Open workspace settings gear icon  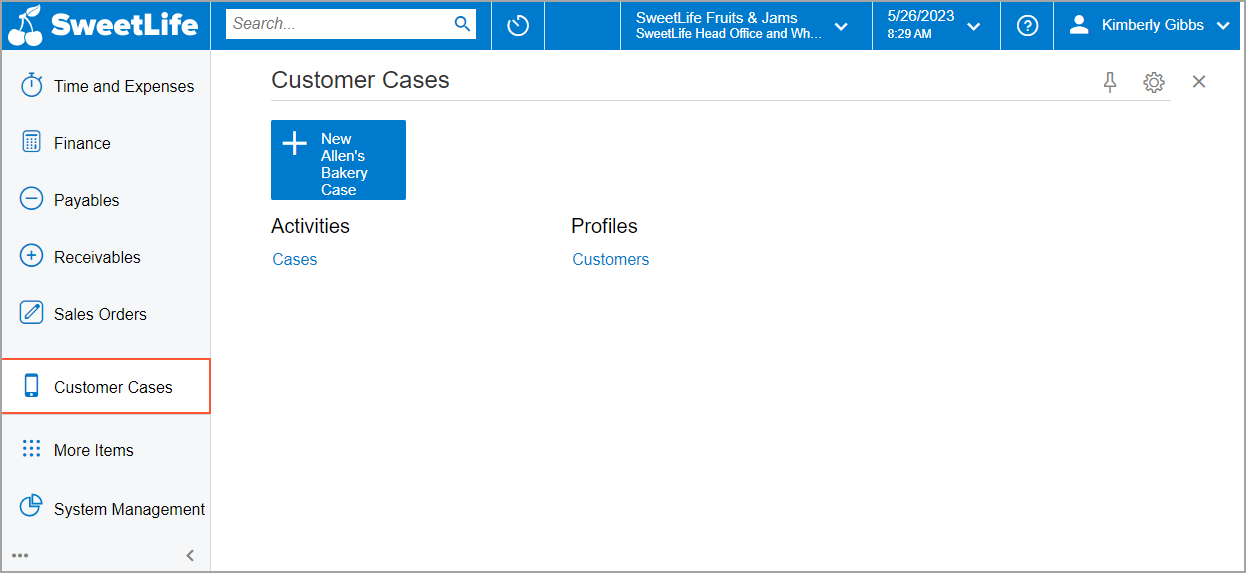coord(1154,82)
